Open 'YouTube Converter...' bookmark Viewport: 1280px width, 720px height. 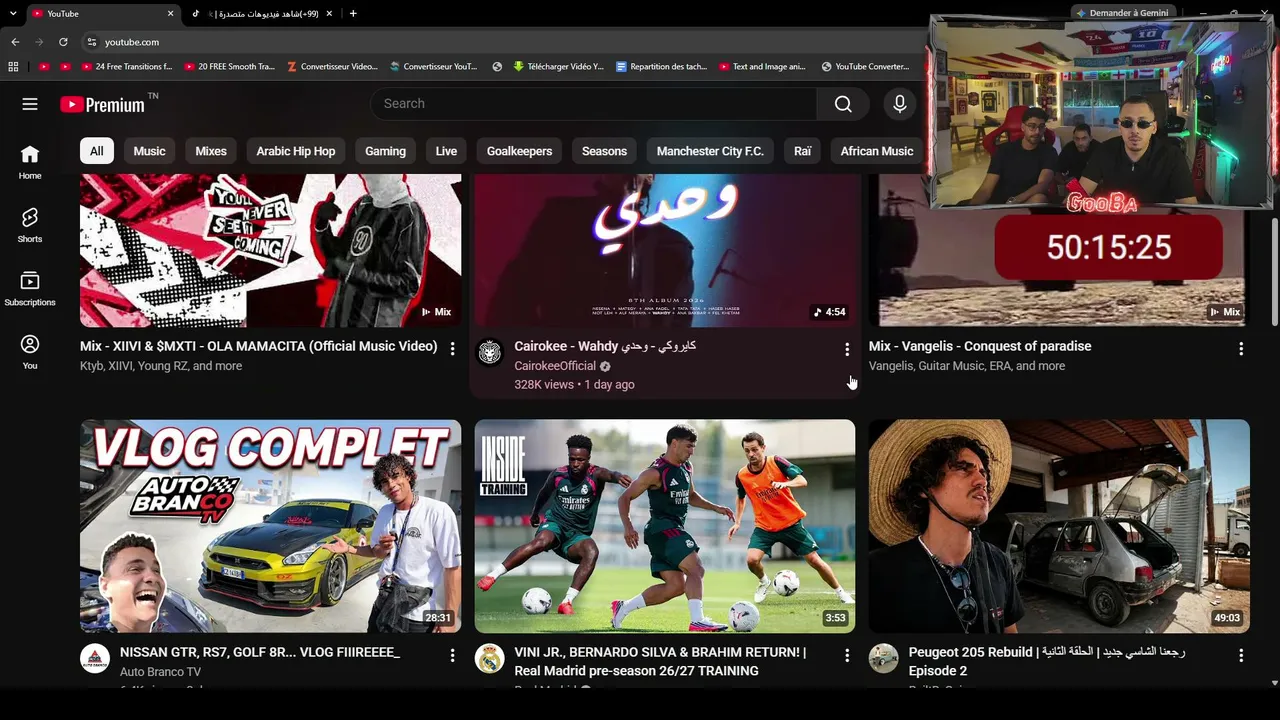point(865,67)
